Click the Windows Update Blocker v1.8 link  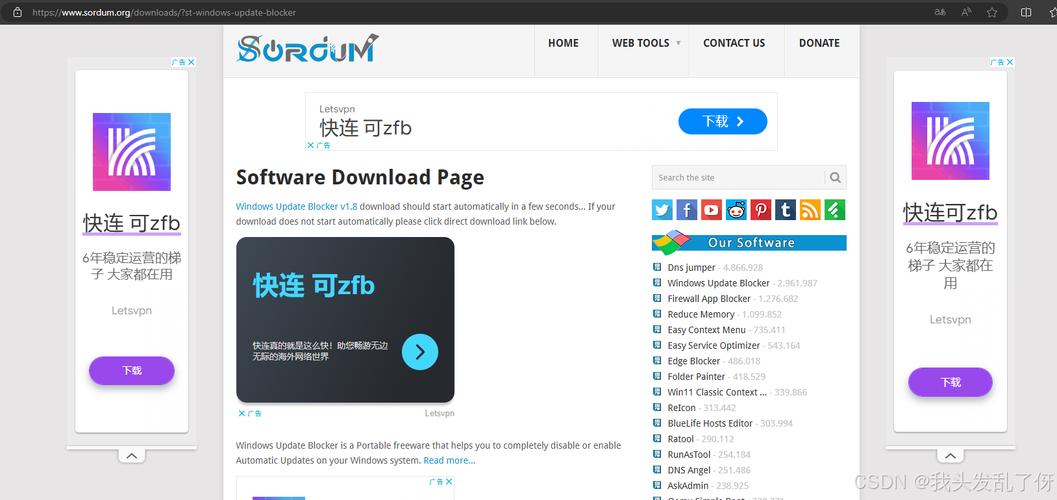pyautogui.click(x=297, y=206)
